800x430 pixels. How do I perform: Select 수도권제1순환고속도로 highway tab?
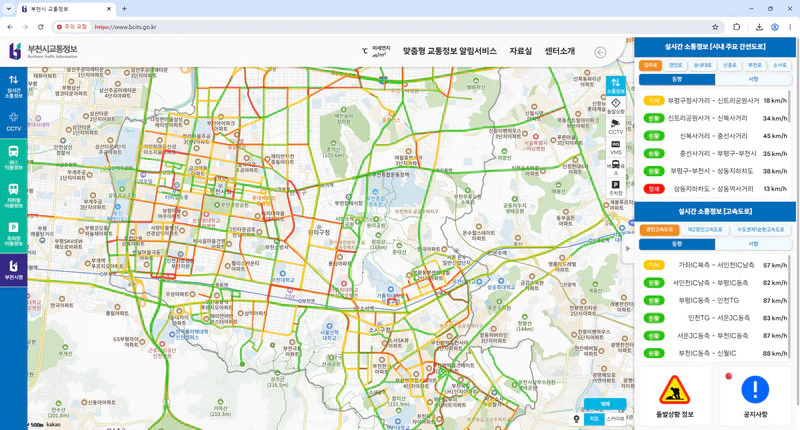(x=761, y=230)
